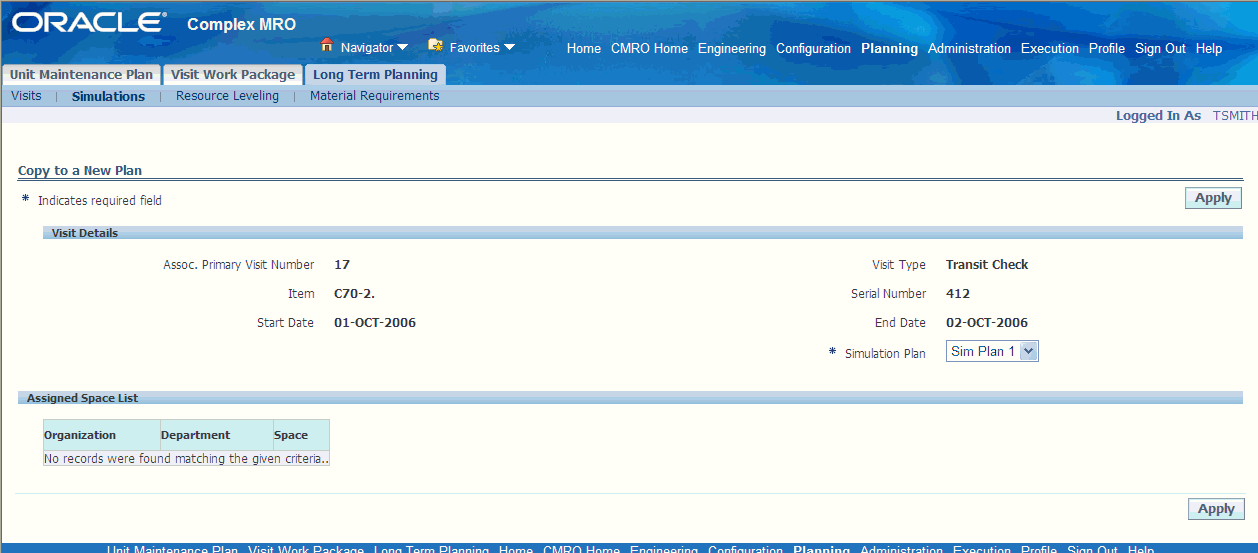The image size is (1258, 553).
Task: Open the top CMRO Home link
Action: click(649, 48)
